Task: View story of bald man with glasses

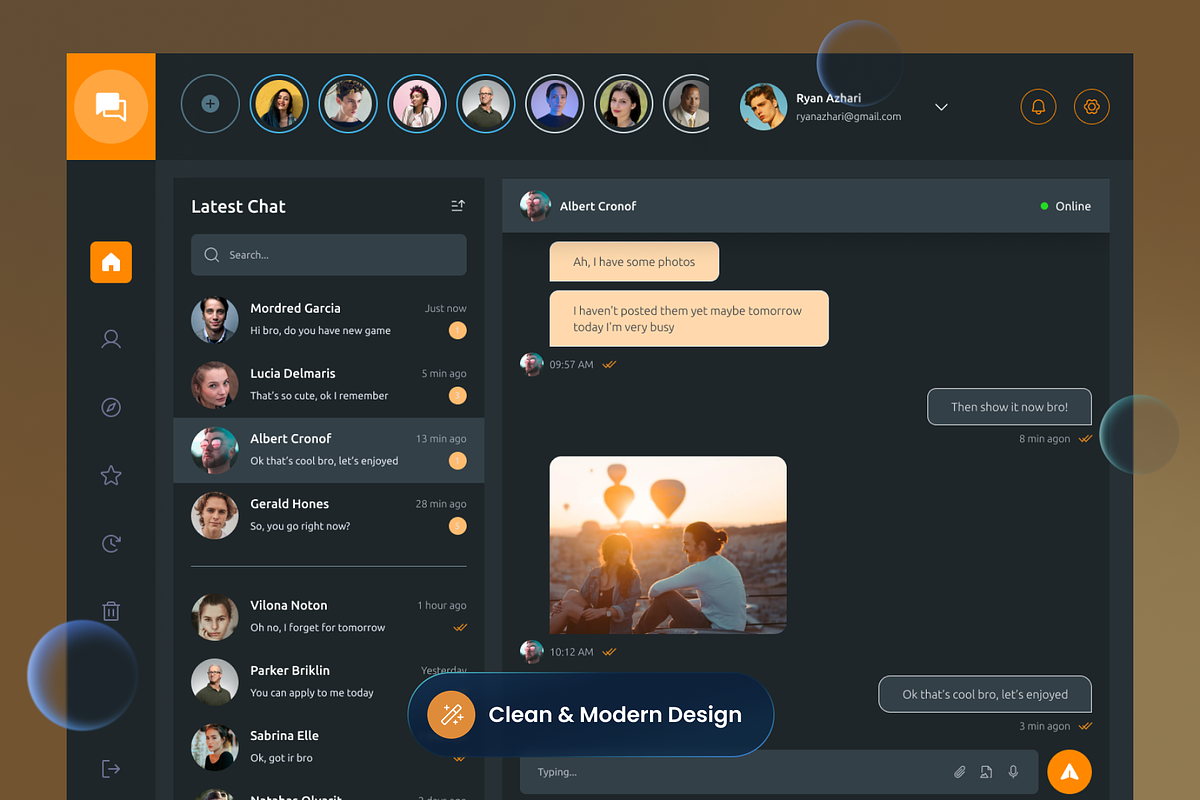Action: click(486, 104)
